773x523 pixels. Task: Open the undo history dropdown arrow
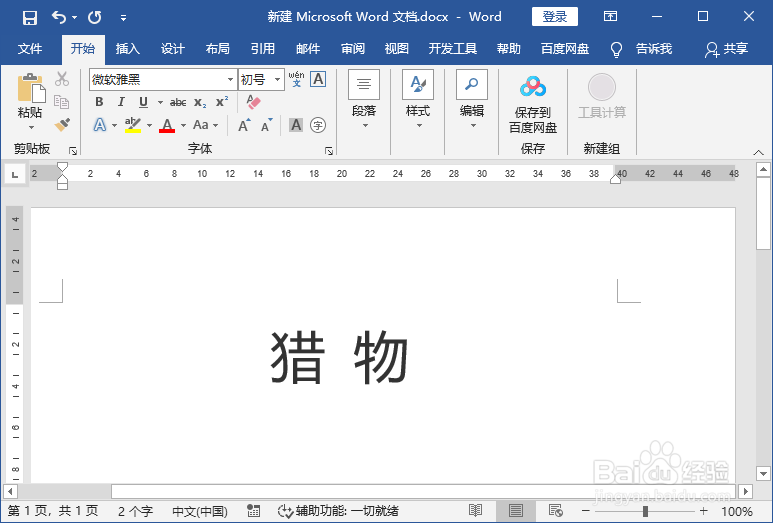click(74, 18)
